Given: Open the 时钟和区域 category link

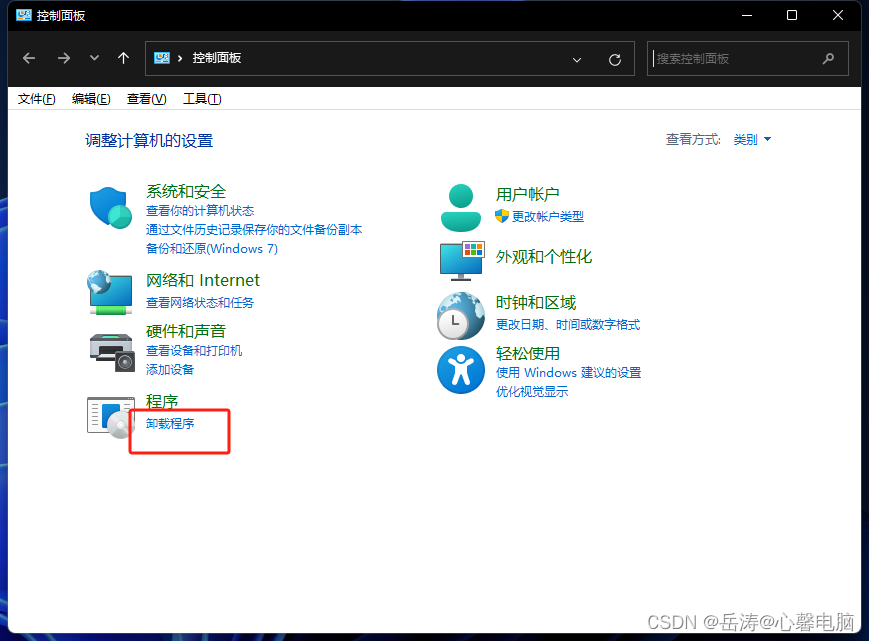Looking at the screenshot, I should pyautogui.click(x=536, y=302).
